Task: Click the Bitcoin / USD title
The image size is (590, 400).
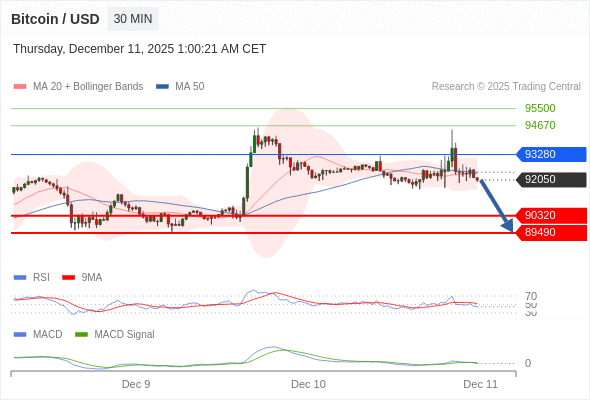Action: tap(55, 19)
